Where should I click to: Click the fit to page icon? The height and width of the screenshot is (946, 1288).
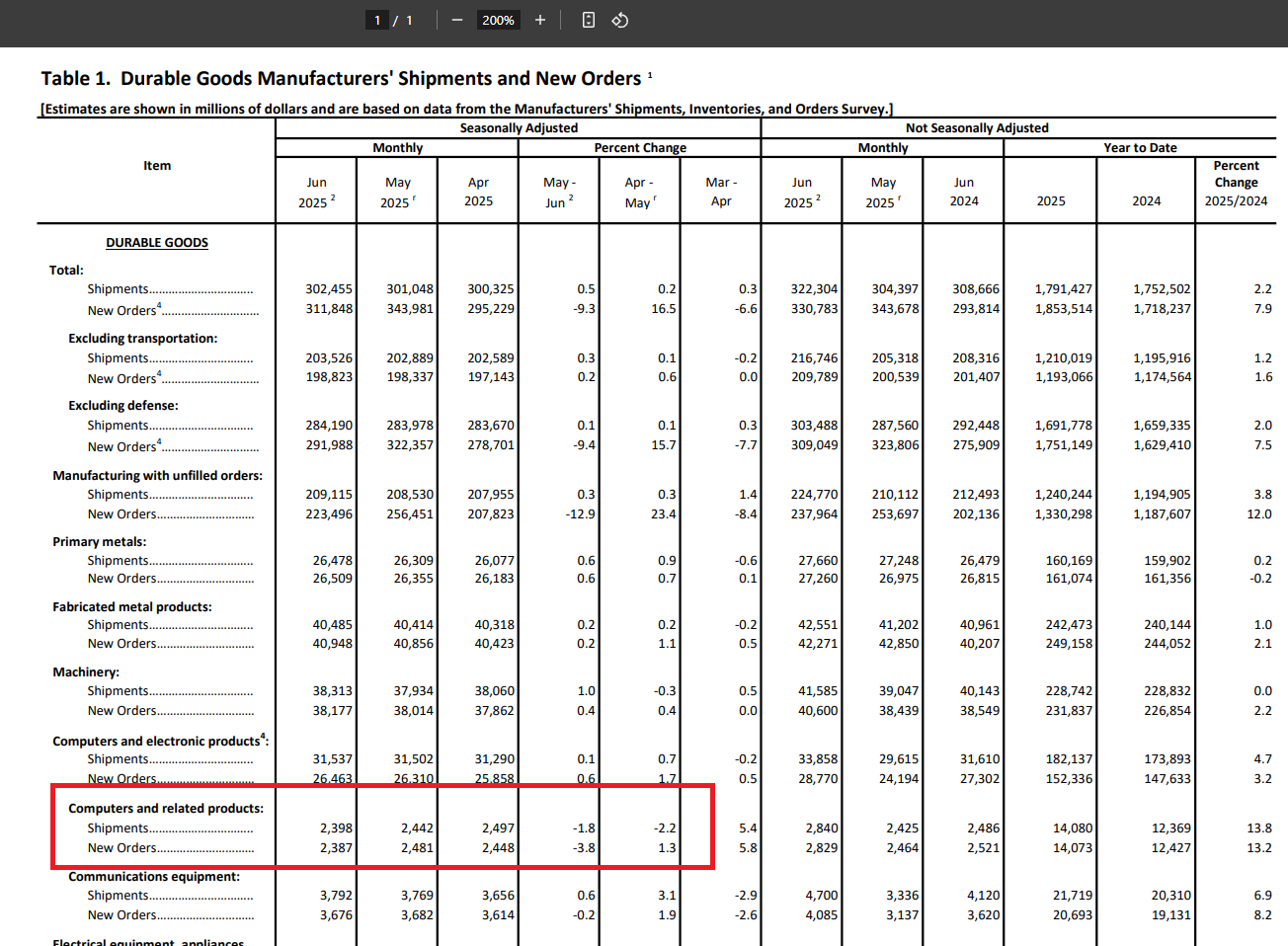click(589, 20)
